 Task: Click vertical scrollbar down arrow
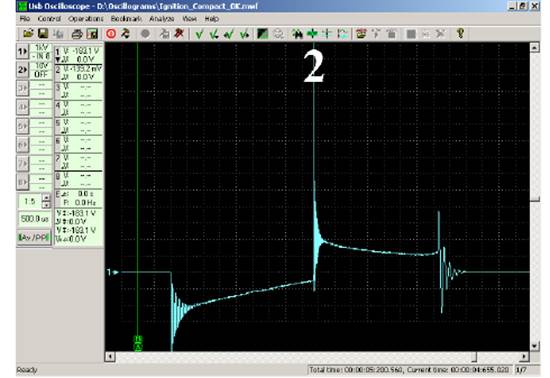point(534,346)
